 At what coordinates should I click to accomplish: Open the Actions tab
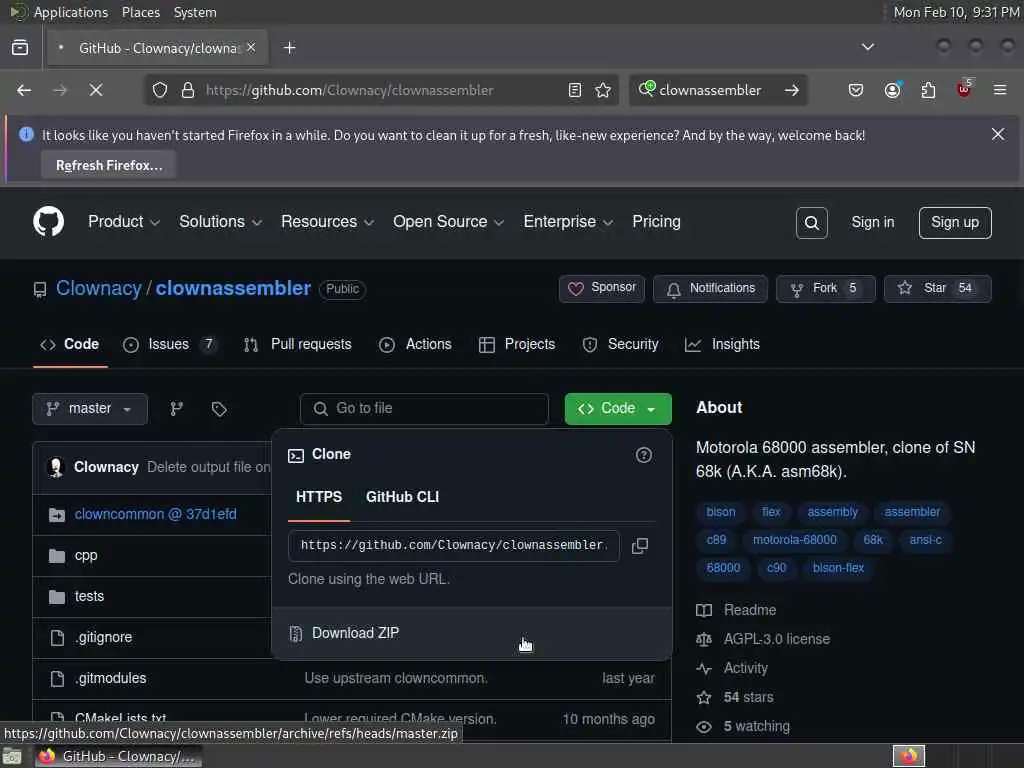[415, 344]
